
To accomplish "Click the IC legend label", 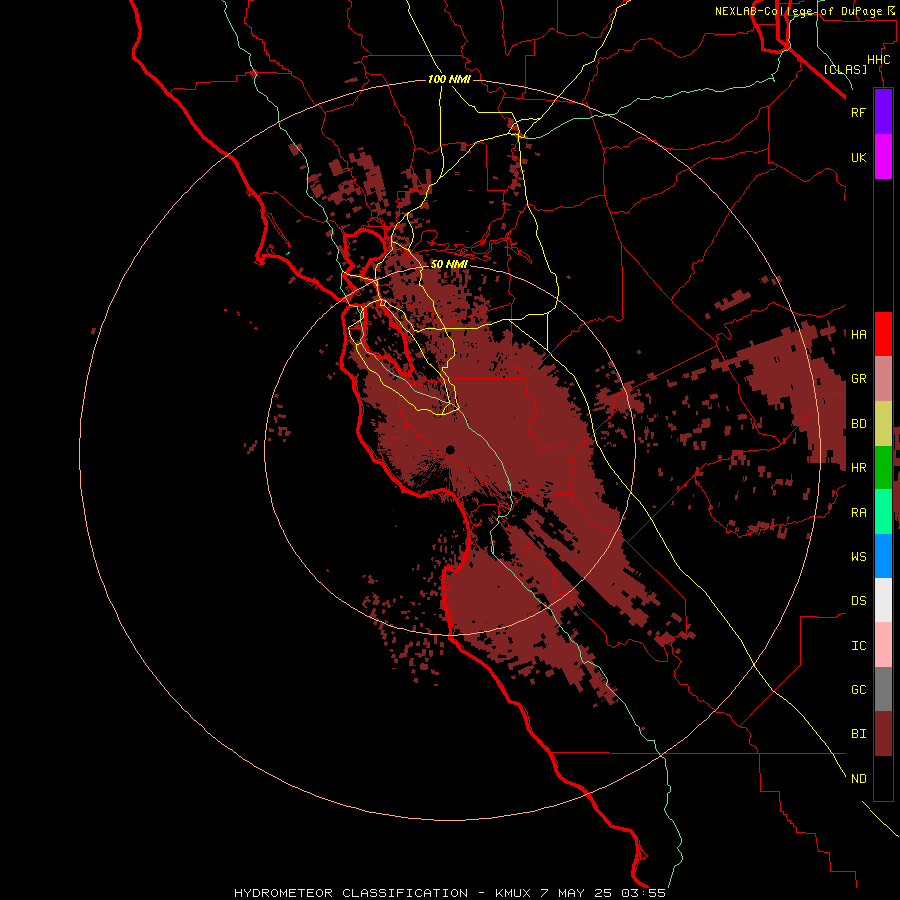I will click(859, 646).
